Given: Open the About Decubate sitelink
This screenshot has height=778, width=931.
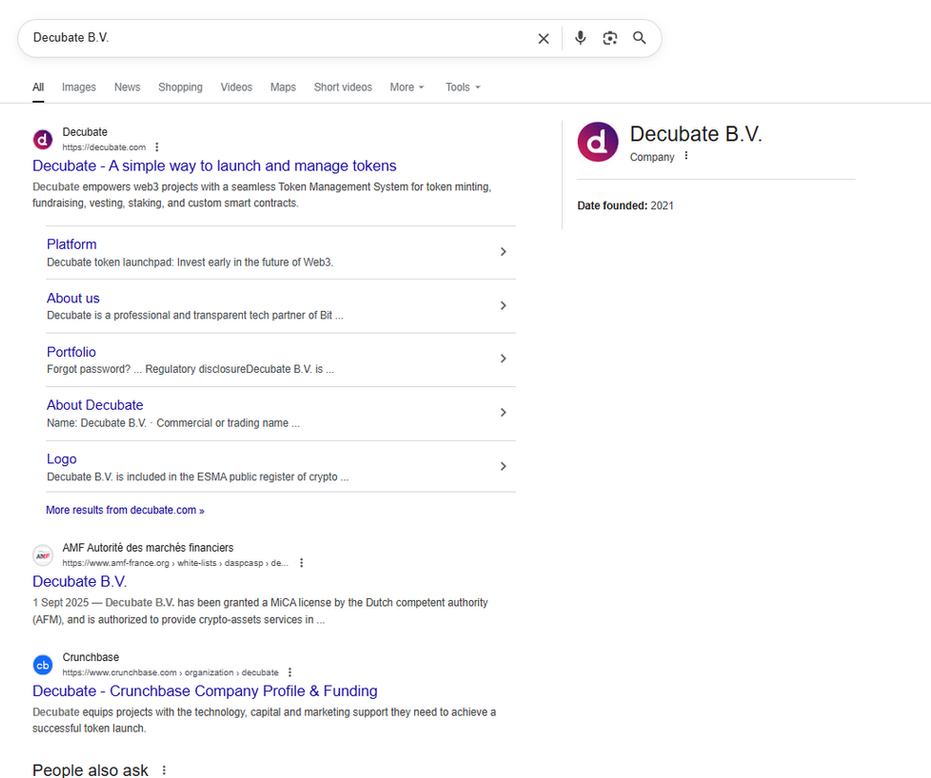Looking at the screenshot, I should pyautogui.click(x=95, y=405).
